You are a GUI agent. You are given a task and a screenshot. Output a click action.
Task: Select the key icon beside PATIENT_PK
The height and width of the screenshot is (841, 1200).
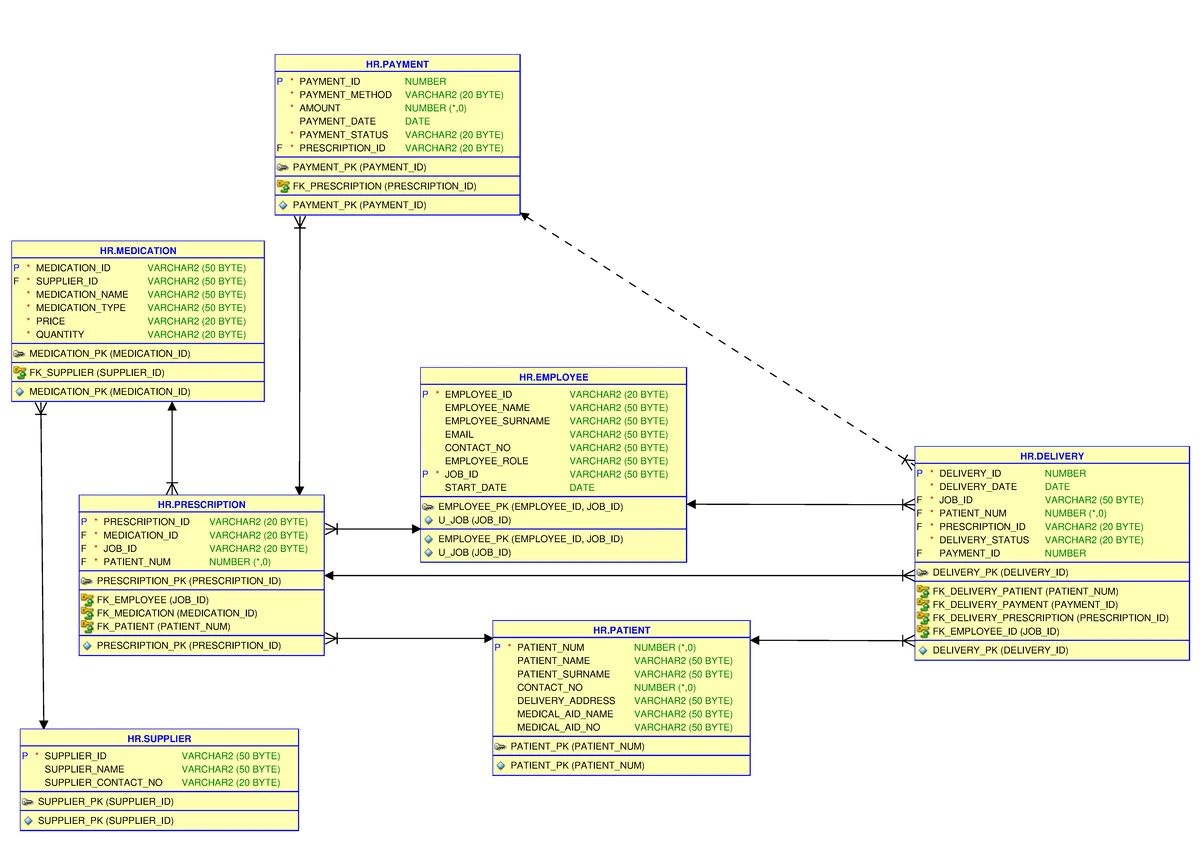[x=501, y=747]
